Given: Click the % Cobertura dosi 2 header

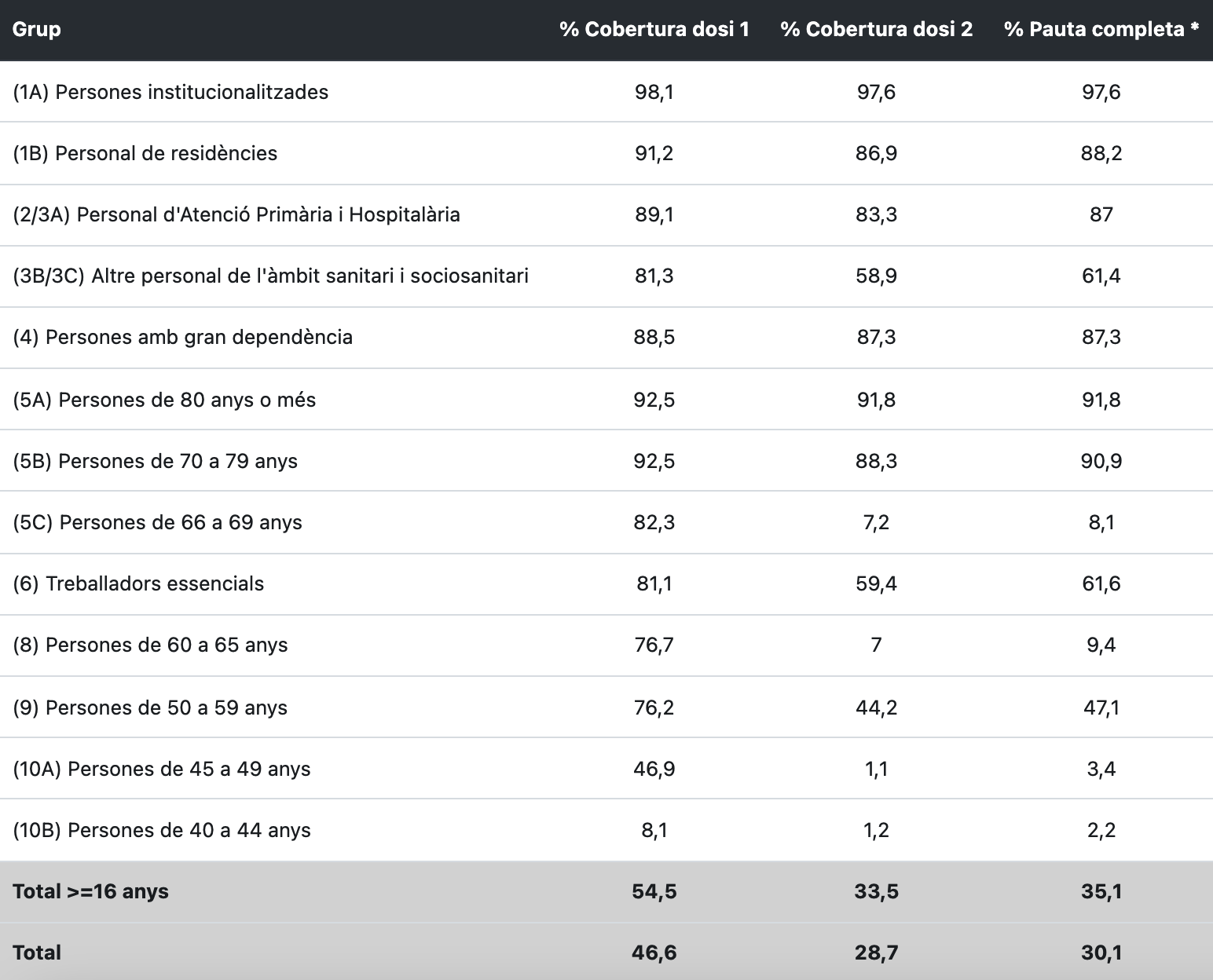Looking at the screenshot, I should click(x=876, y=30).
